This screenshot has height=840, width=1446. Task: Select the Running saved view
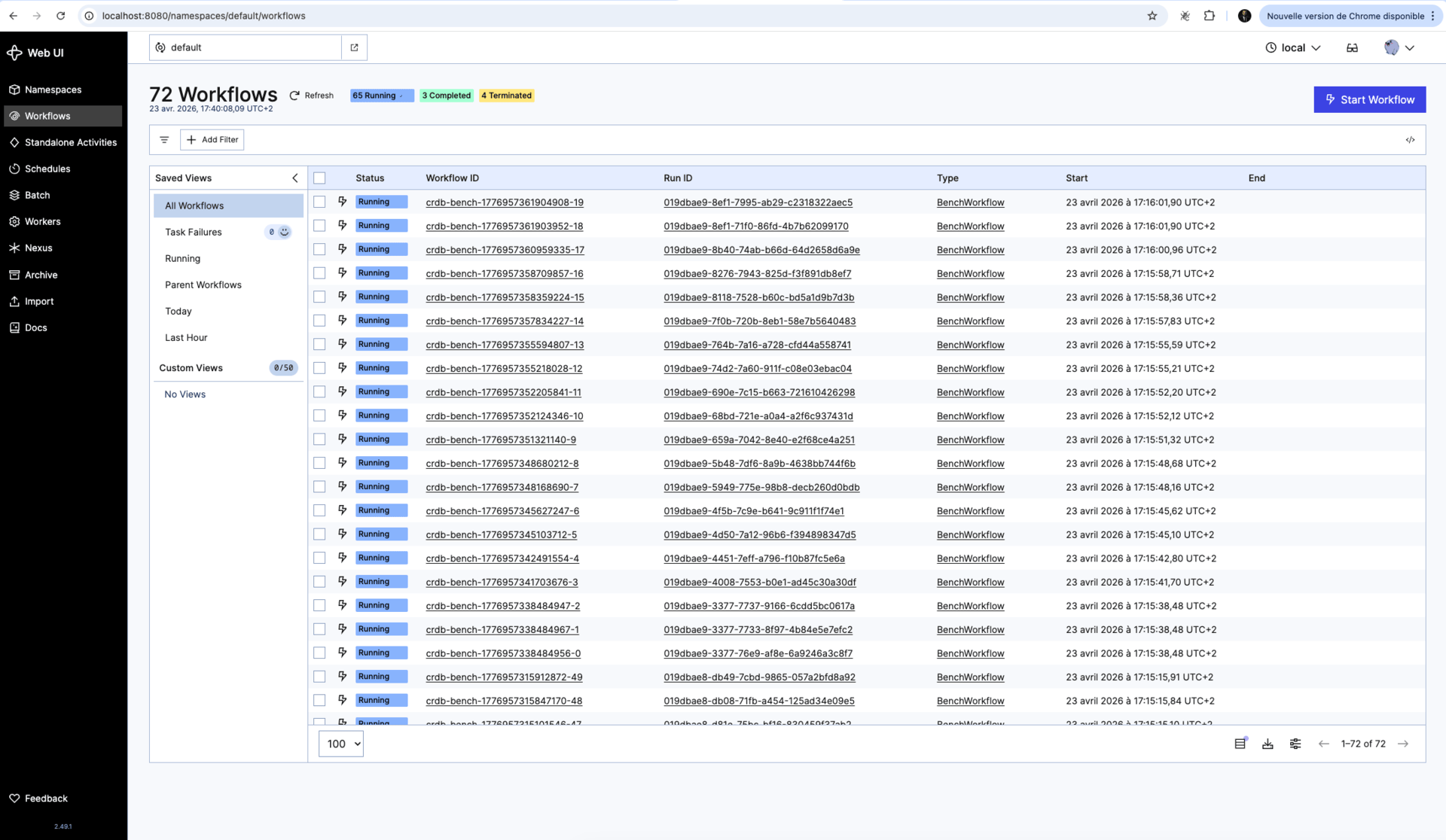(x=182, y=258)
